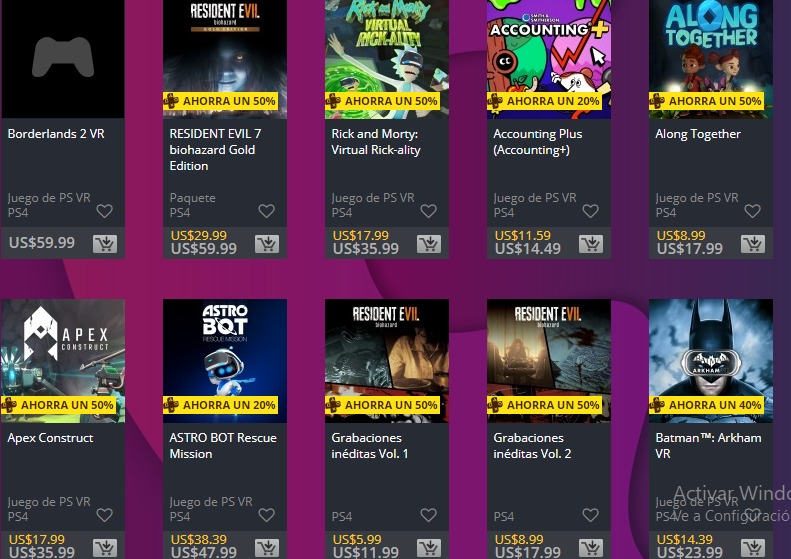Add Grabaciones inéditas Vol. 2 to cart
This screenshot has width=791, height=559.
(591, 548)
